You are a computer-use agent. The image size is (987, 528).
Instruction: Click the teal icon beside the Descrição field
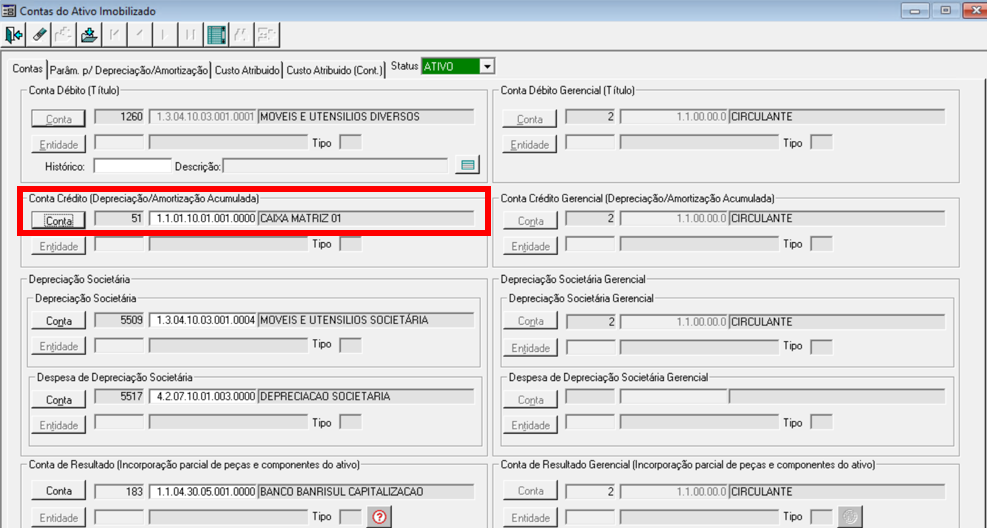pos(467,166)
